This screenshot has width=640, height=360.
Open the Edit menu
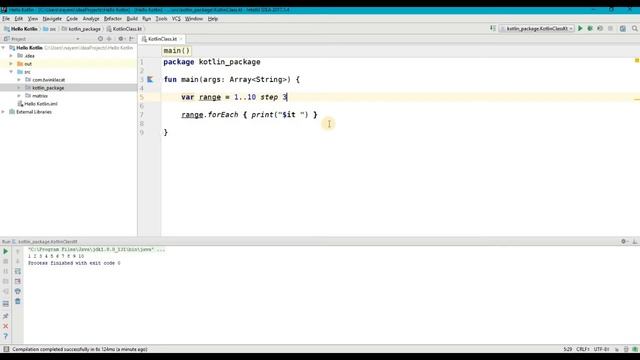19,19
